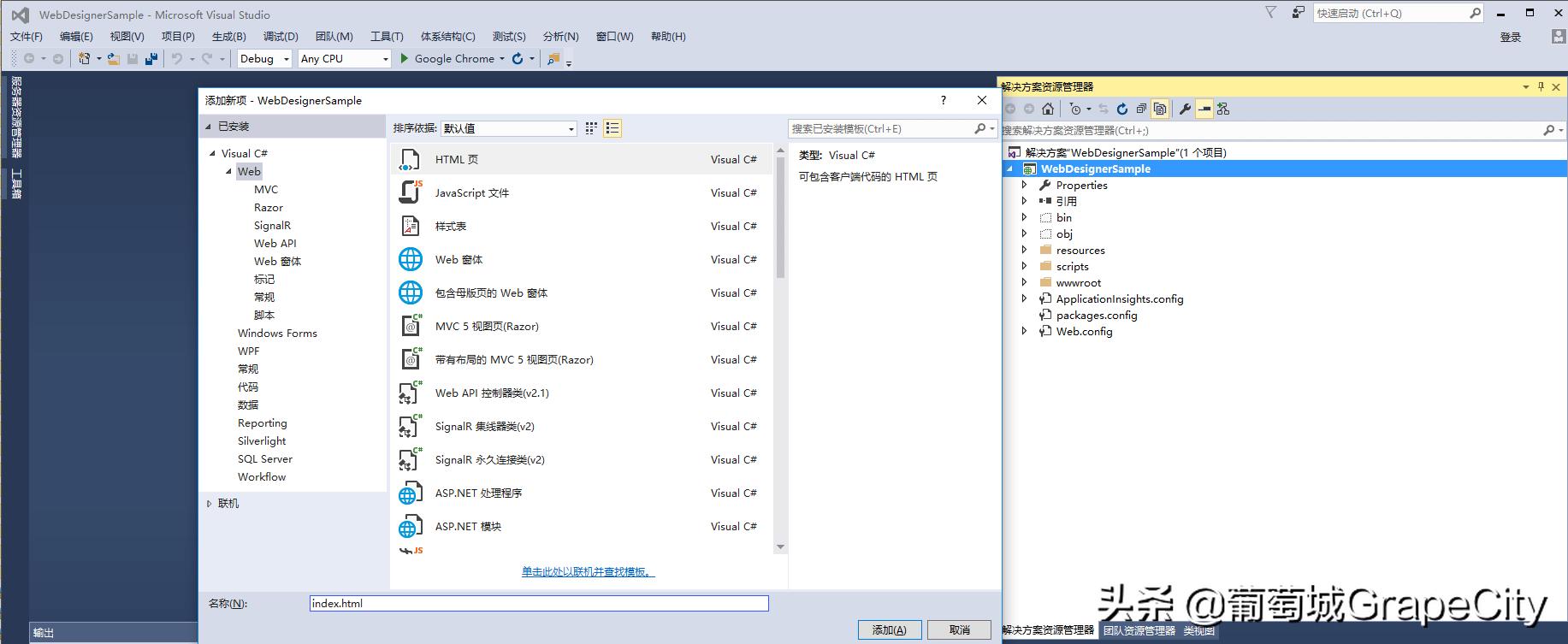
Task: Expand the 联机 node in the template tree
Action: click(209, 504)
